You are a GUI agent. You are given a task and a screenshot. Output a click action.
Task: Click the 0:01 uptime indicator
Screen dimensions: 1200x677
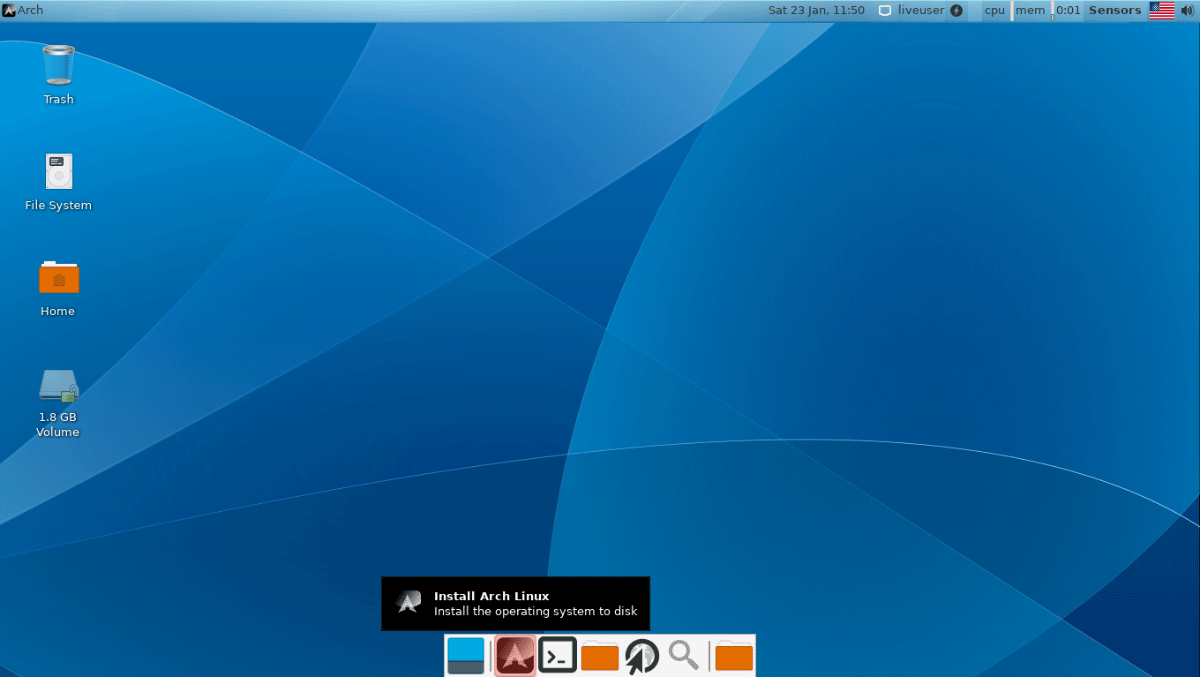pos(1068,10)
